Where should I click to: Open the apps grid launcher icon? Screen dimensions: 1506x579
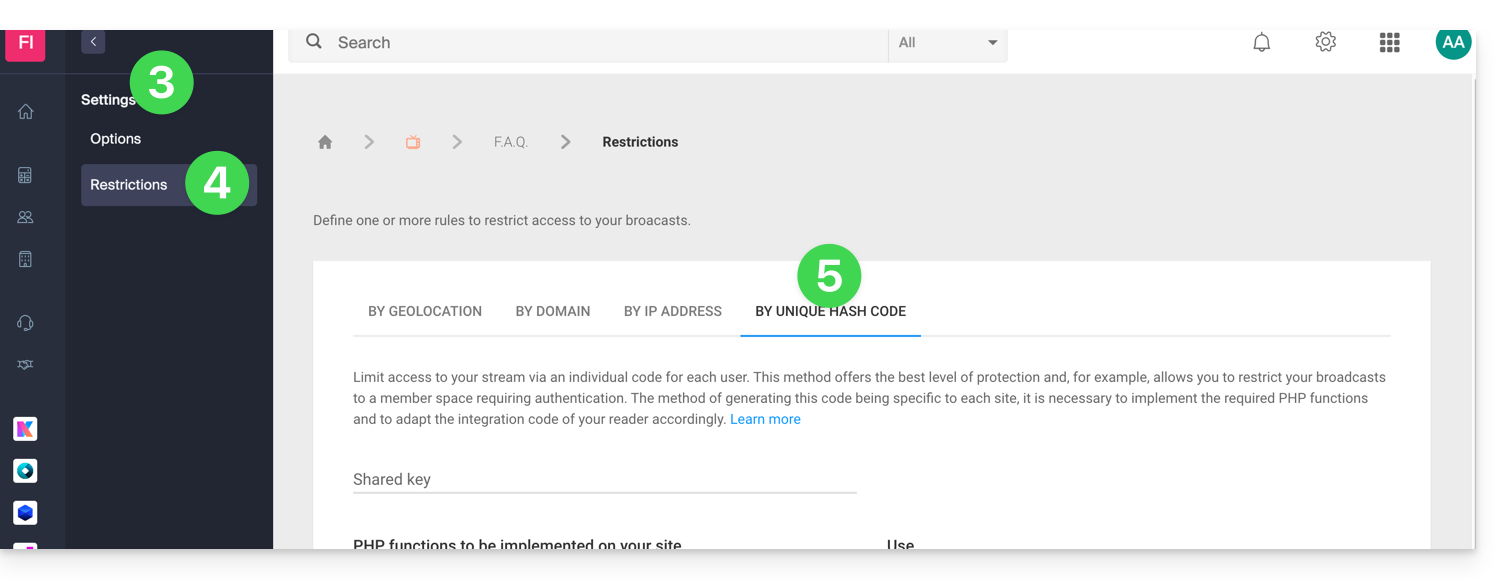coord(1389,43)
